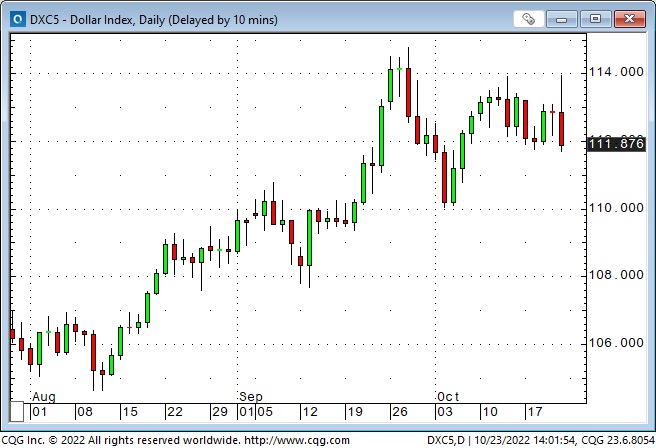This screenshot has height=448, width=656.
Task: Click the tall green candle near Sep 12
Action: [x=310, y=238]
